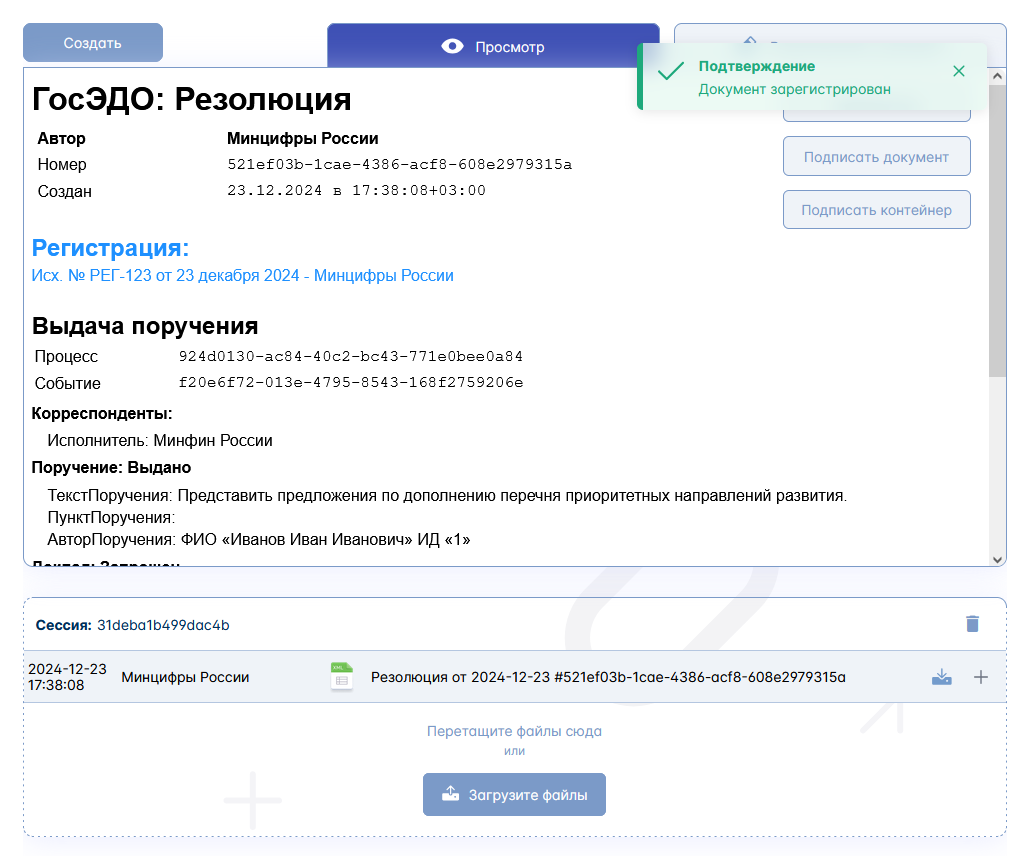Click Минцифры России in the session row
The image size is (1026, 856).
(185, 677)
